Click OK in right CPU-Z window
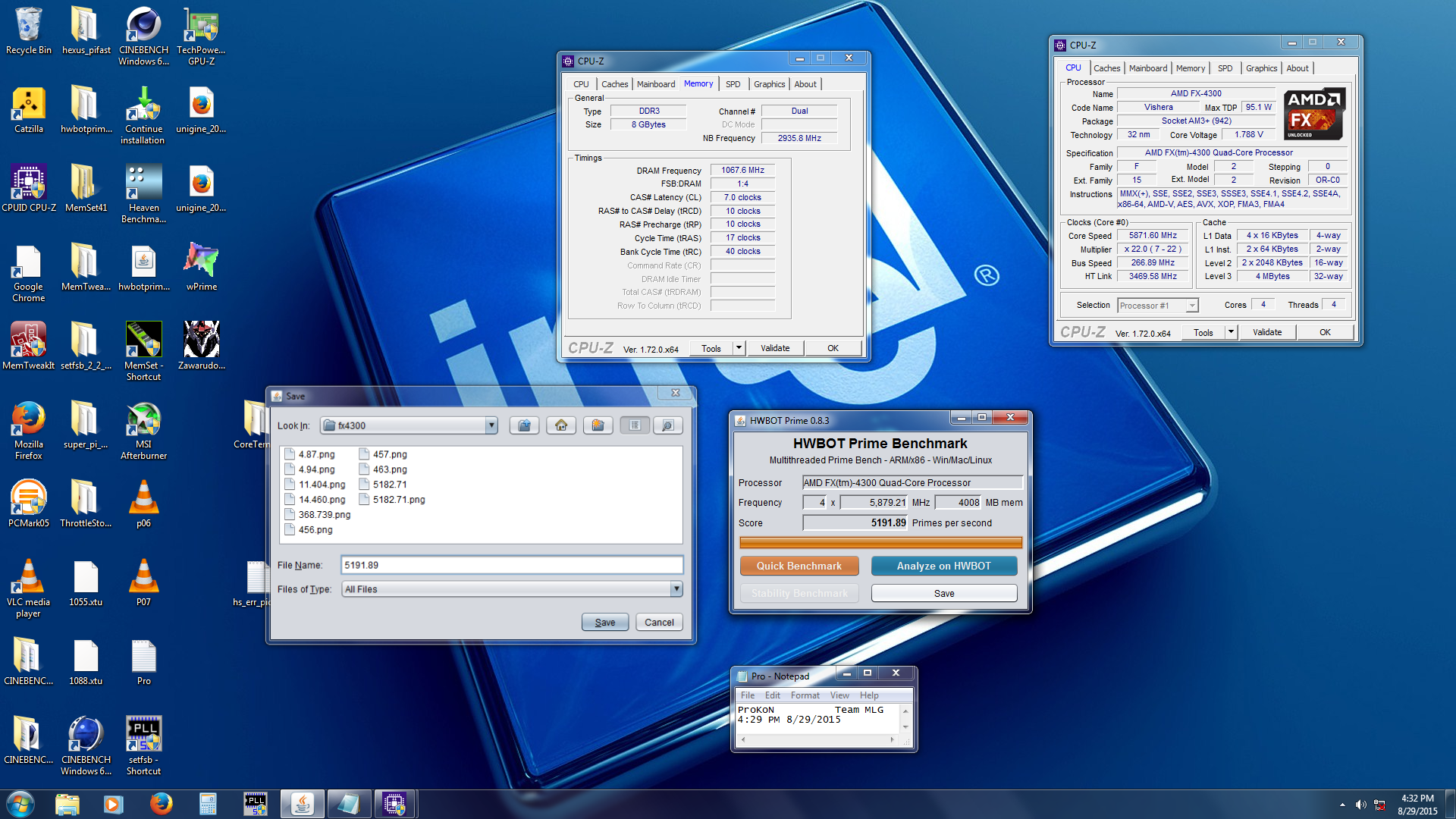Viewport: 1456px width, 819px height. [1325, 332]
